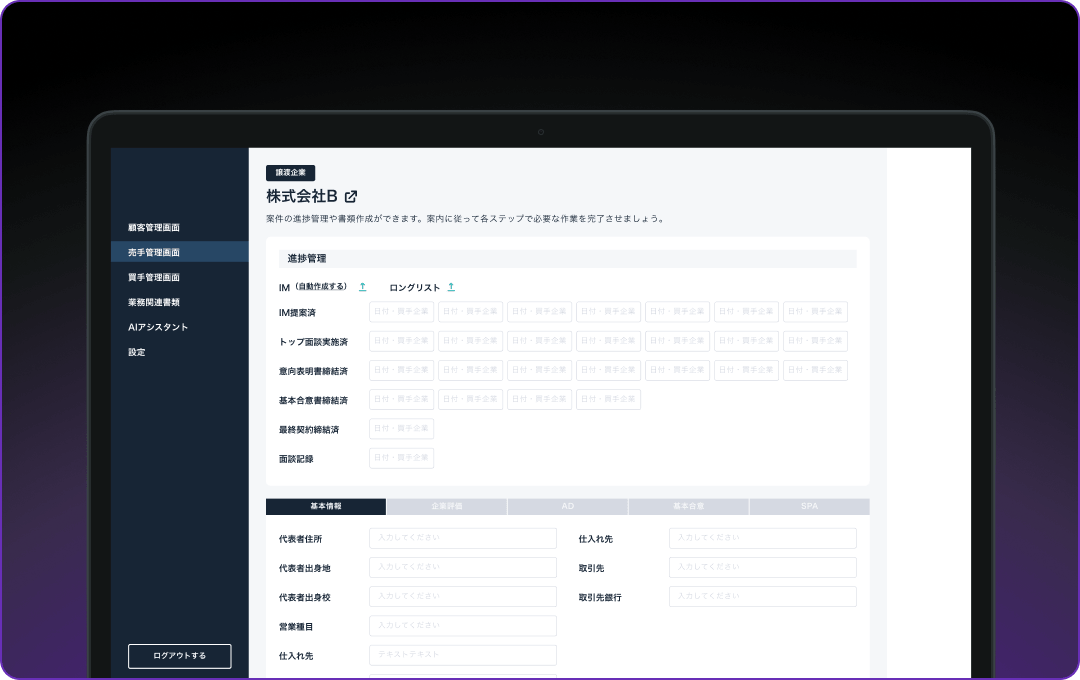Click the upload arrow next to IM（自動作成する）
The image size is (1080, 680).
tap(362, 287)
